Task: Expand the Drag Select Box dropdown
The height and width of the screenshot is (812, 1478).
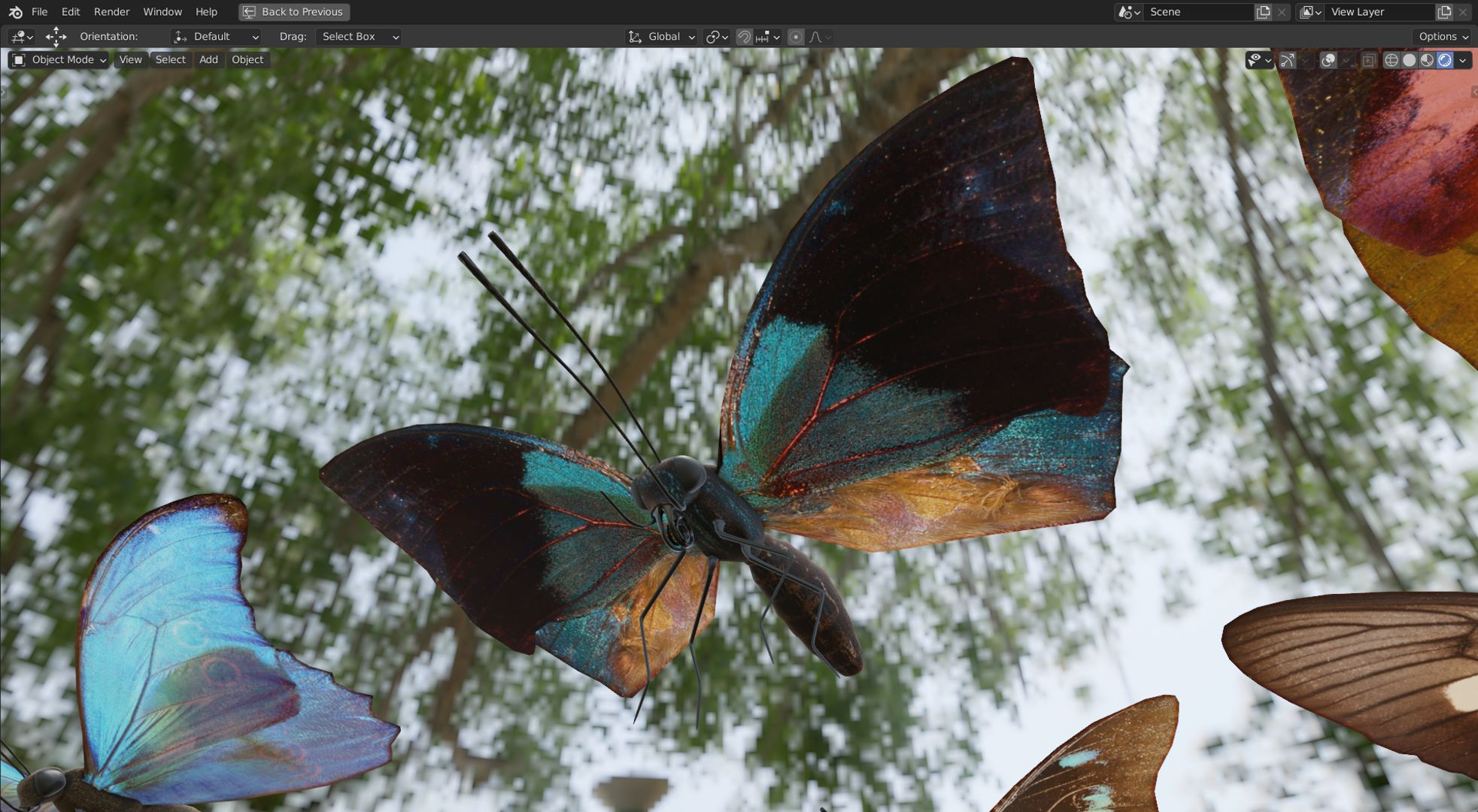Action: (x=358, y=37)
